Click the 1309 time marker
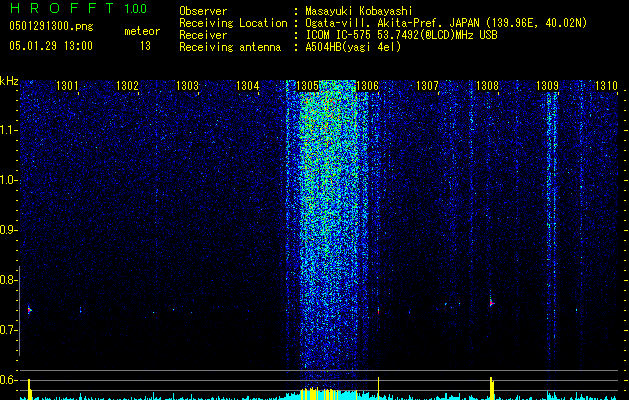 click(548, 86)
